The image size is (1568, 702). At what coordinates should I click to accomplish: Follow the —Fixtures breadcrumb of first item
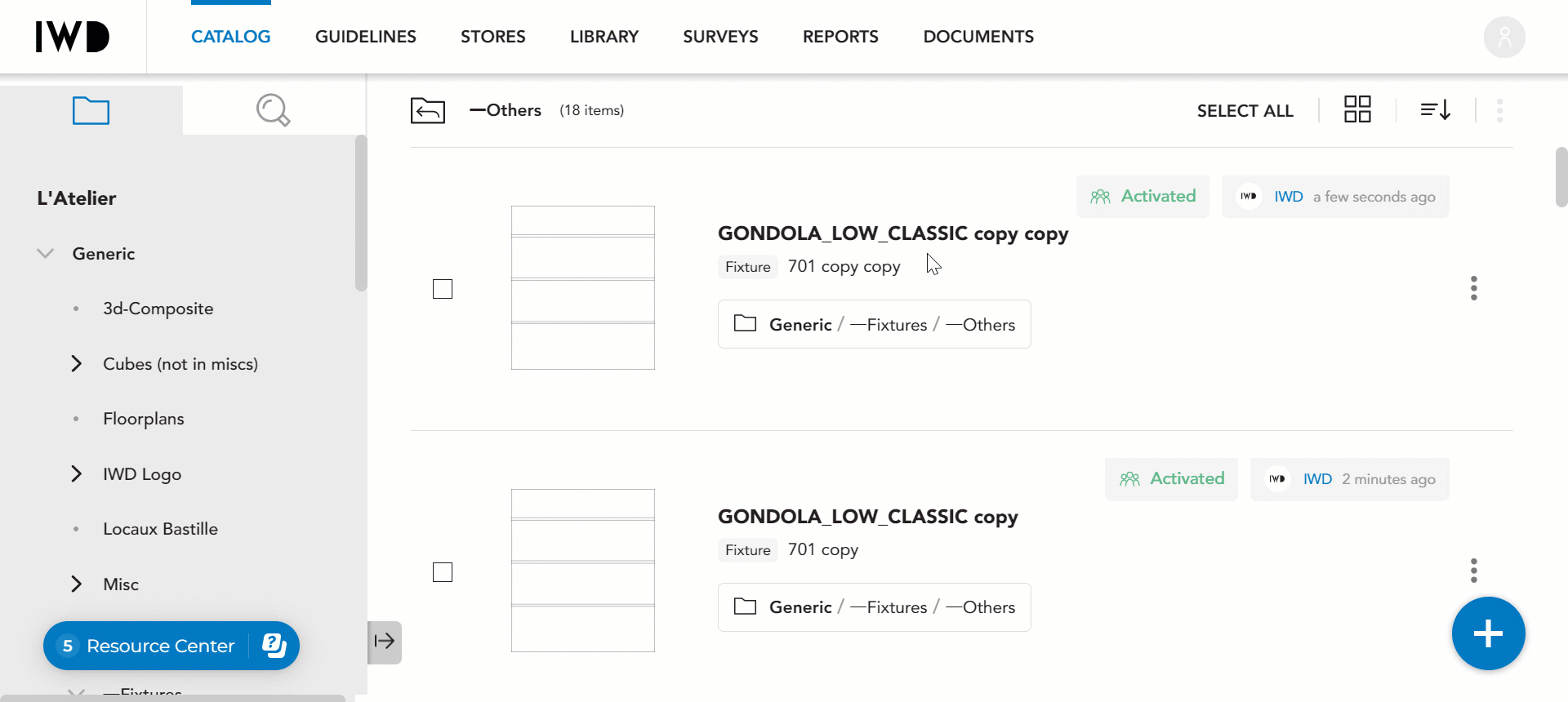pos(889,325)
